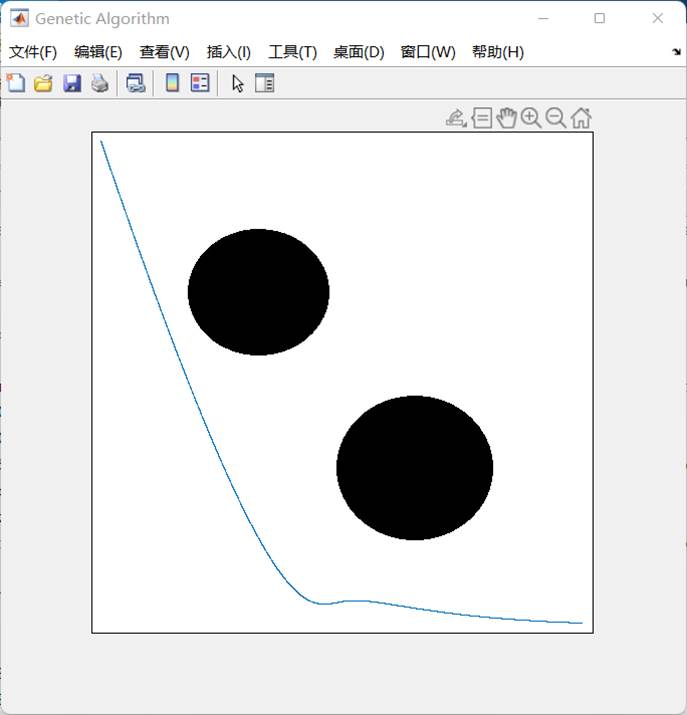Open the 文件(F) menu

33,52
